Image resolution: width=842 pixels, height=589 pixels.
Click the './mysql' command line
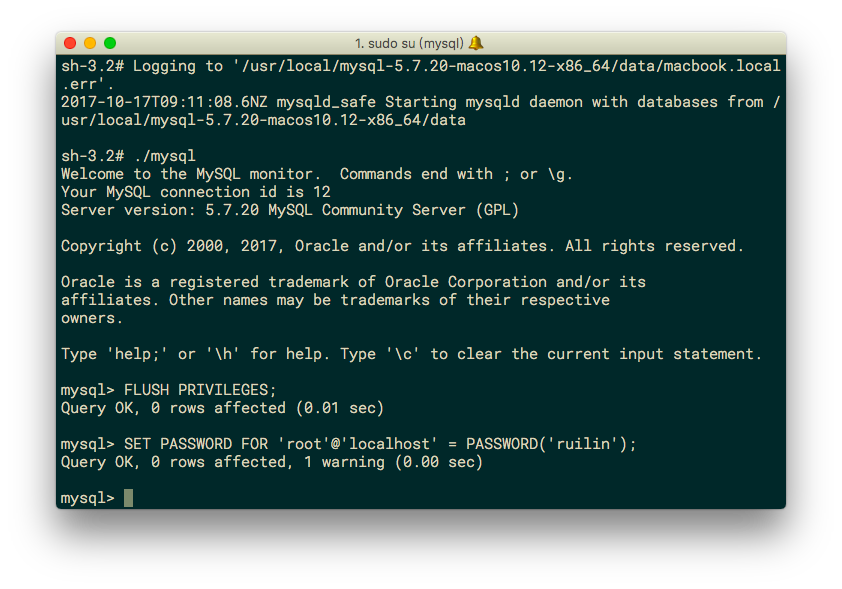(x=128, y=156)
